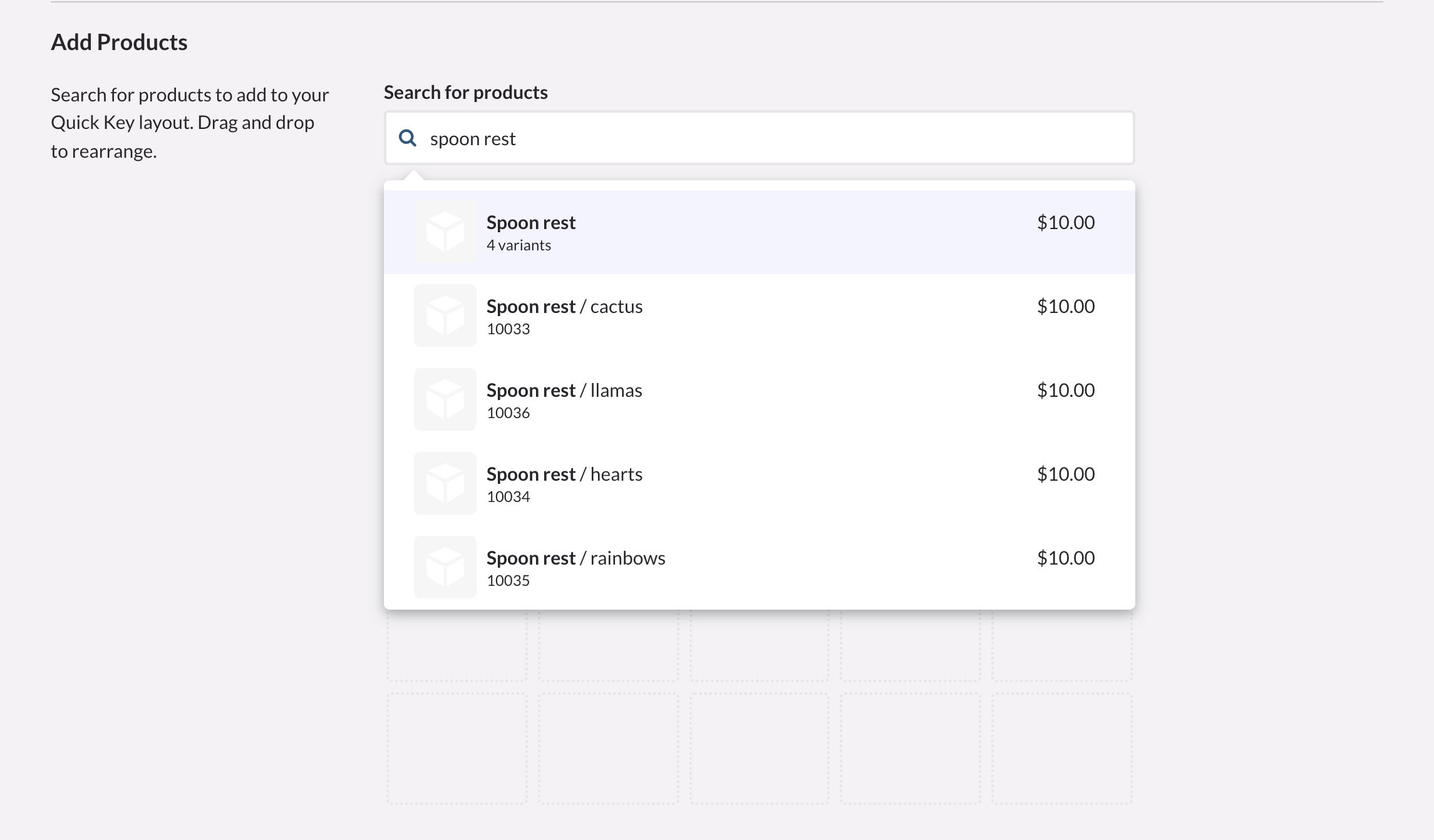Click the $10.00 price for rainbows variant
1434x840 pixels.
point(1065,558)
